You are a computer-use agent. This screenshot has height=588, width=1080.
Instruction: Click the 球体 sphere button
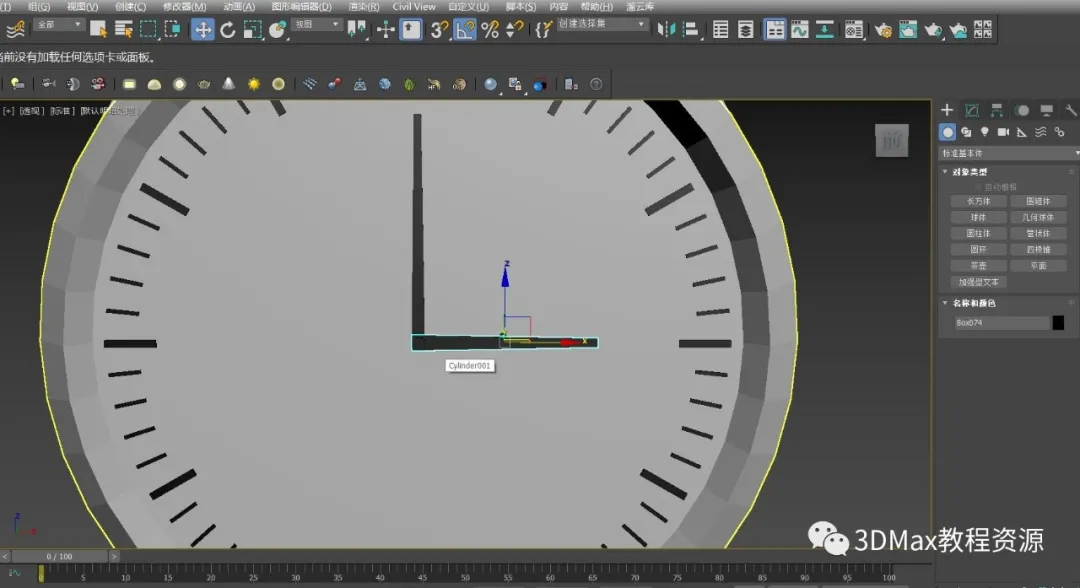point(978,218)
